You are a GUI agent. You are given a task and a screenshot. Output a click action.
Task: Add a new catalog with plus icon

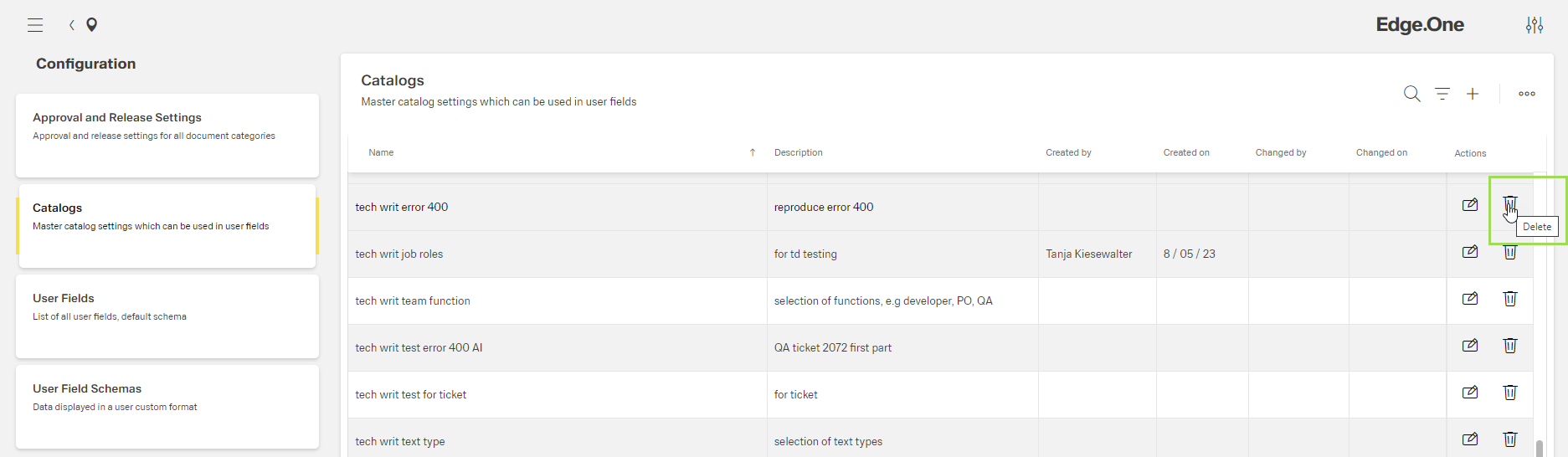click(1472, 94)
